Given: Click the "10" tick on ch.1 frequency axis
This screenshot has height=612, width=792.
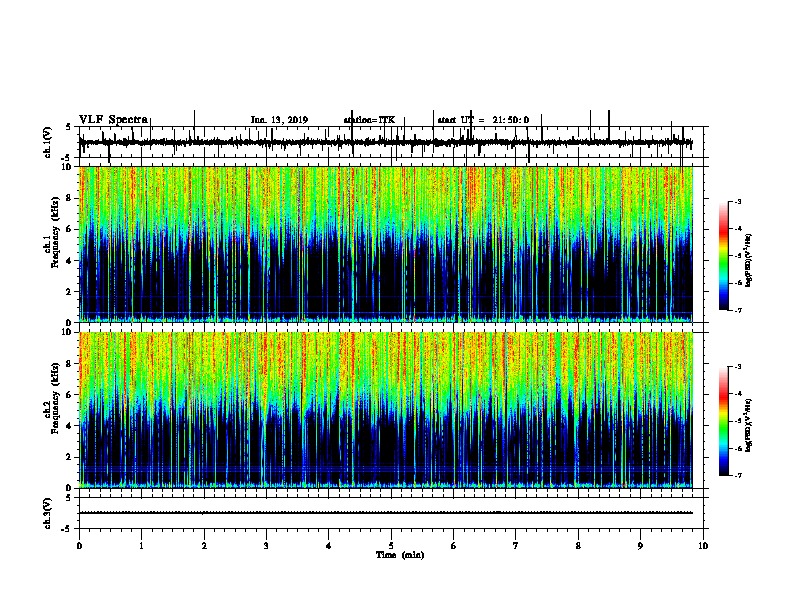Looking at the screenshot, I should [68, 167].
